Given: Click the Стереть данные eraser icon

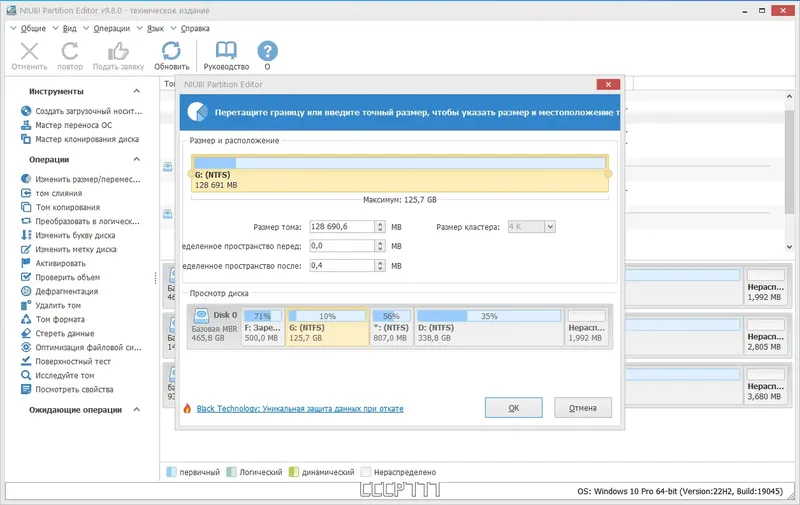Looking at the screenshot, I should (26, 333).
